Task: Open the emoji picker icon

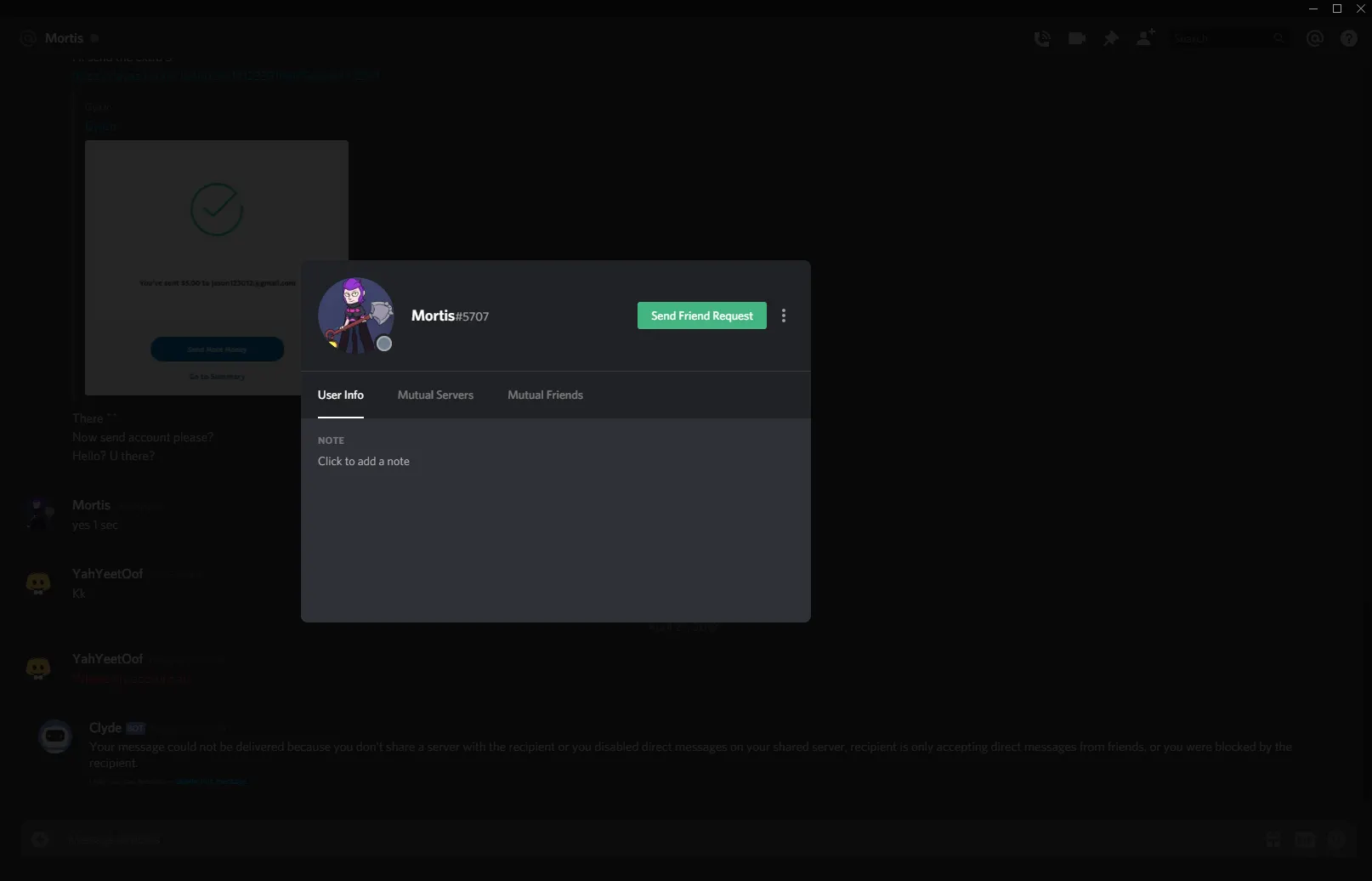Action: click(x=1337, y=839)
